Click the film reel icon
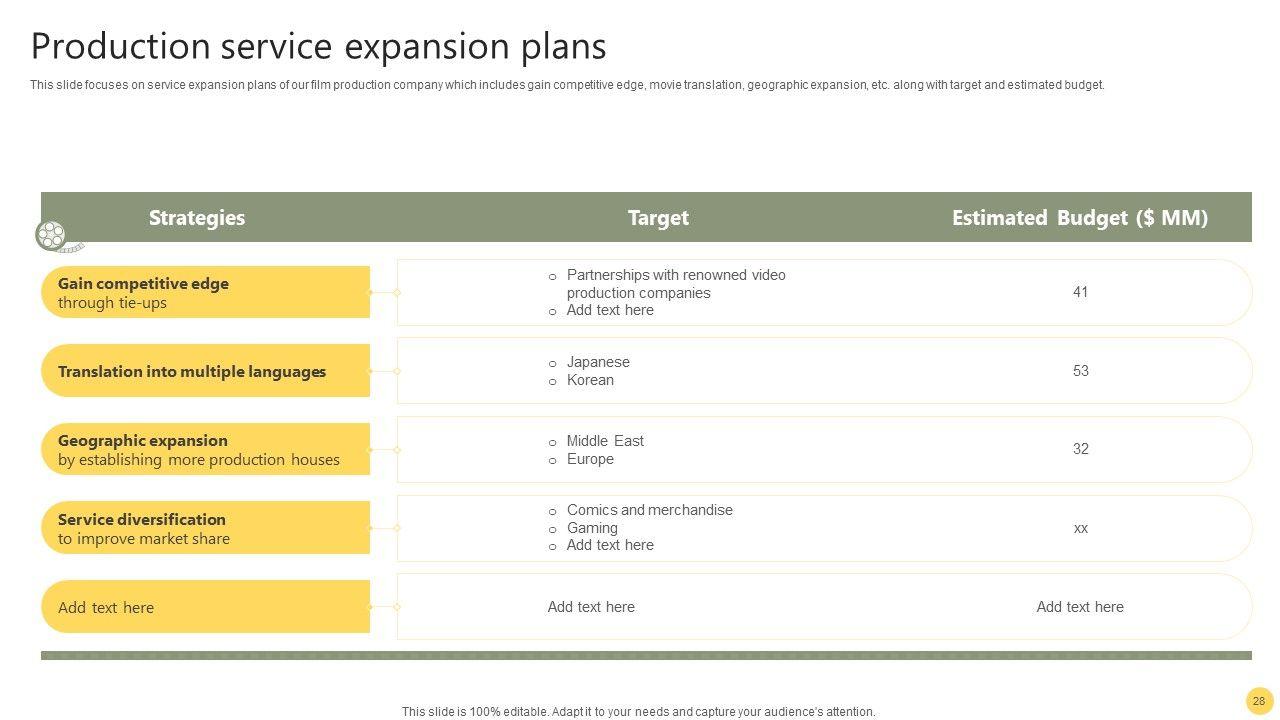1280x720 pixels. pyautogui.click(x=52, y=236)
